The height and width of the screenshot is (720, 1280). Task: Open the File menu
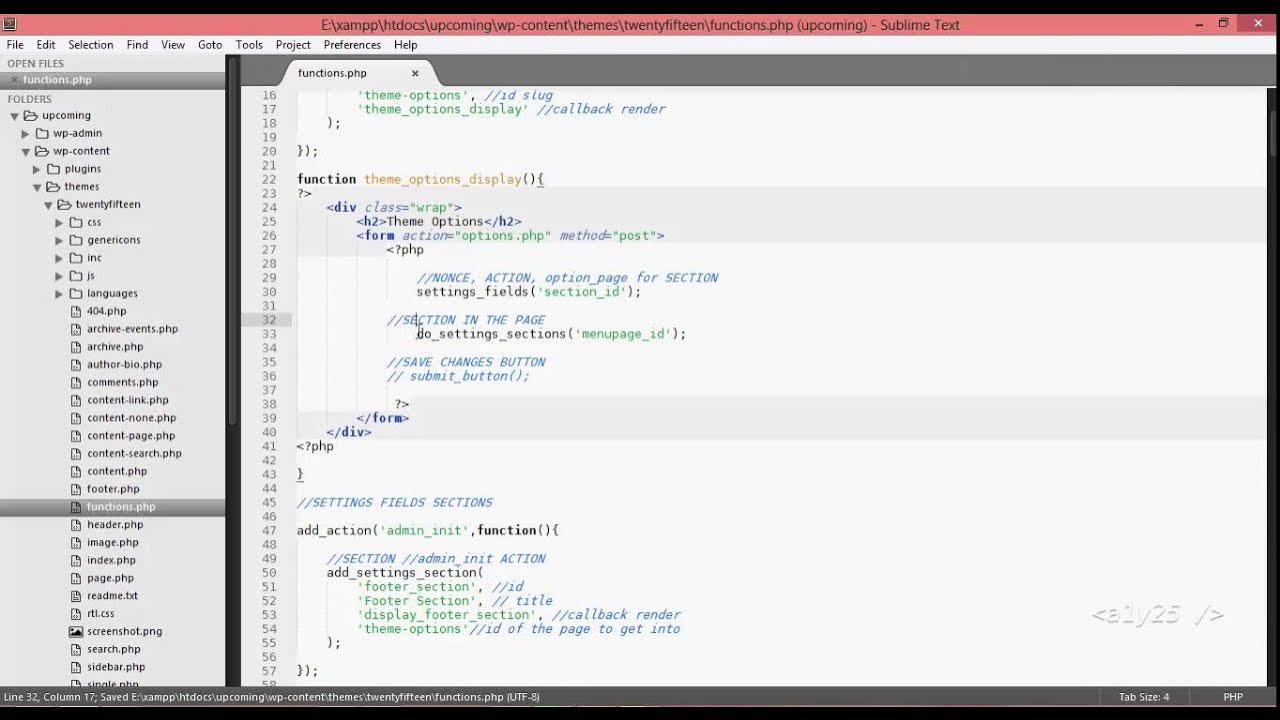click(x=15, y=45)
